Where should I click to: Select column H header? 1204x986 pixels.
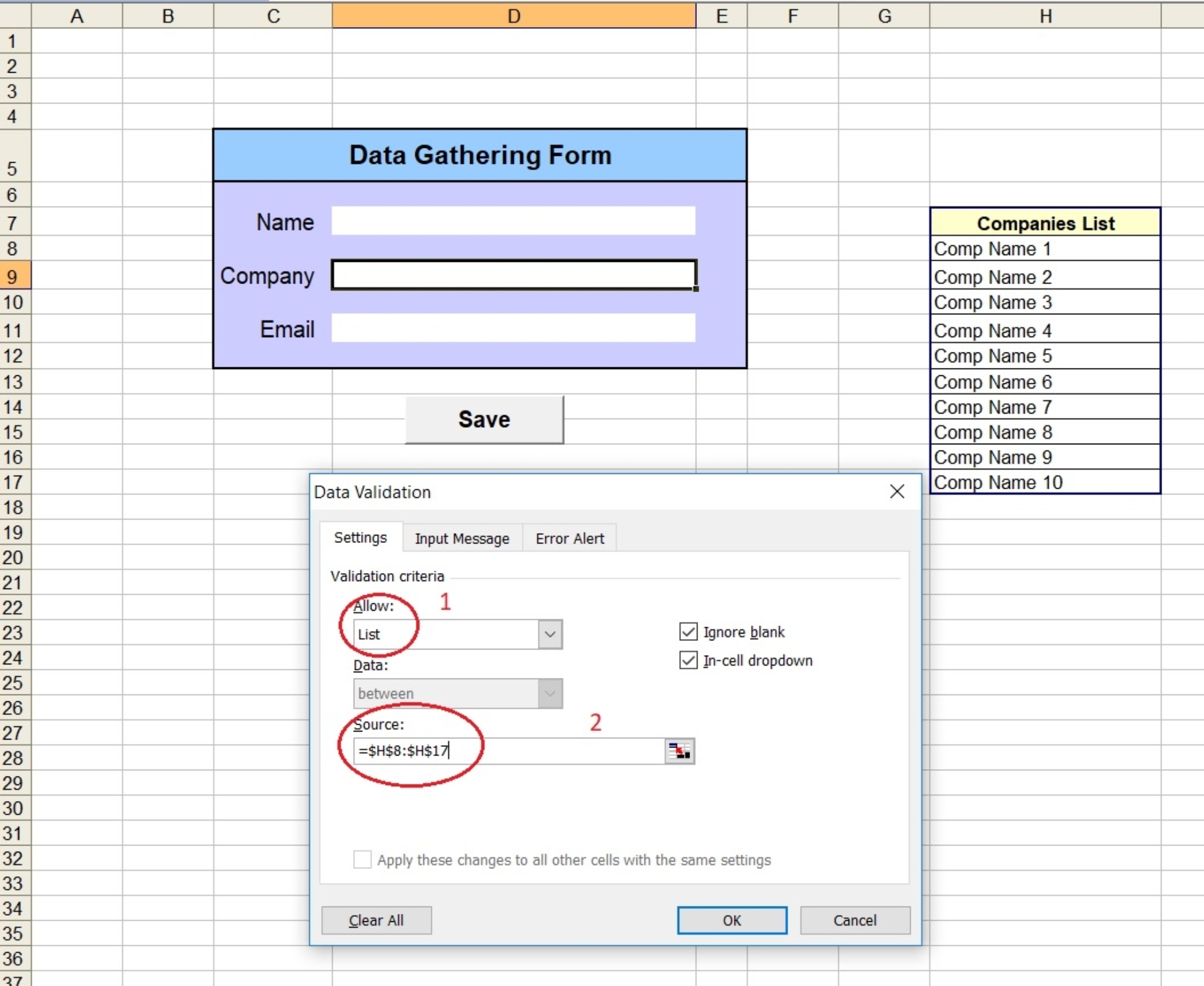click(x=1045, y=16)
